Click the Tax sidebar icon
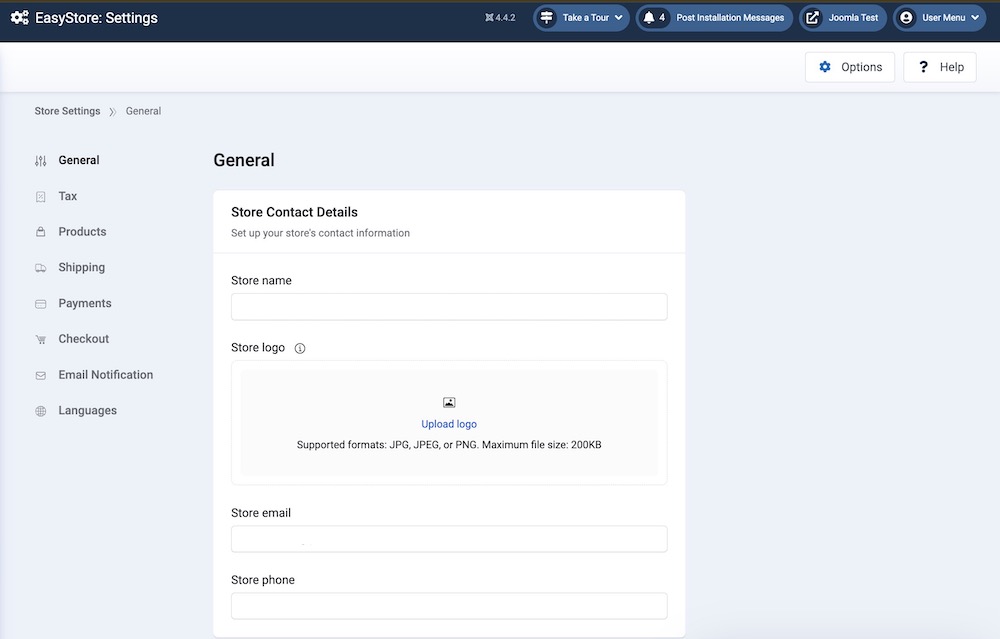This screenshot has height=639, width=1000. coord(40,197)
